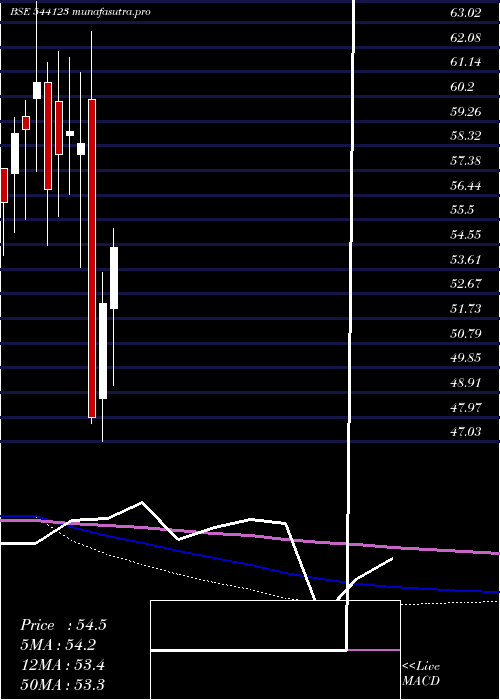Click the 63.02 price axis label
The height and width of the screenshot is (700, 500).
click(466, 12)
